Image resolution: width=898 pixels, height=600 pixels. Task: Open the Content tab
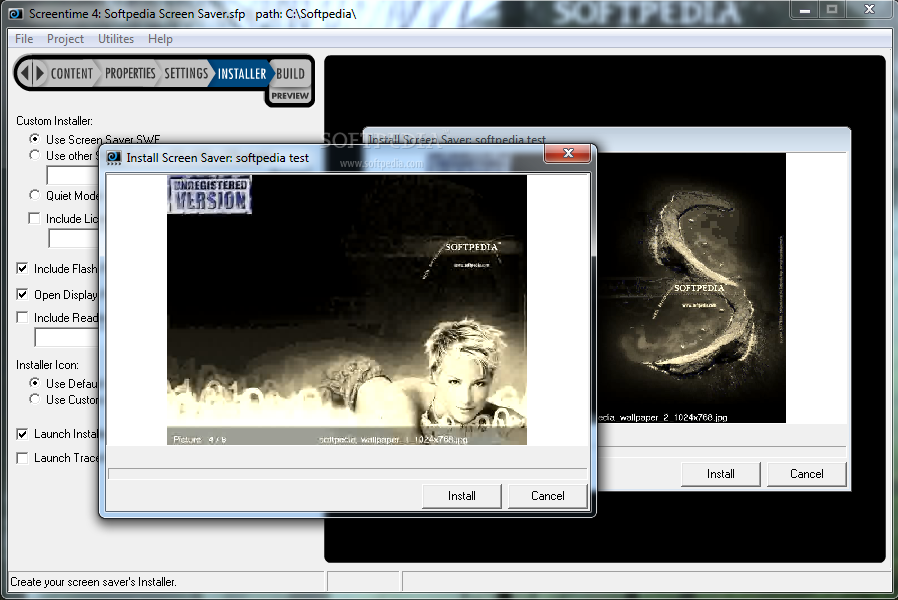(72, 74)
